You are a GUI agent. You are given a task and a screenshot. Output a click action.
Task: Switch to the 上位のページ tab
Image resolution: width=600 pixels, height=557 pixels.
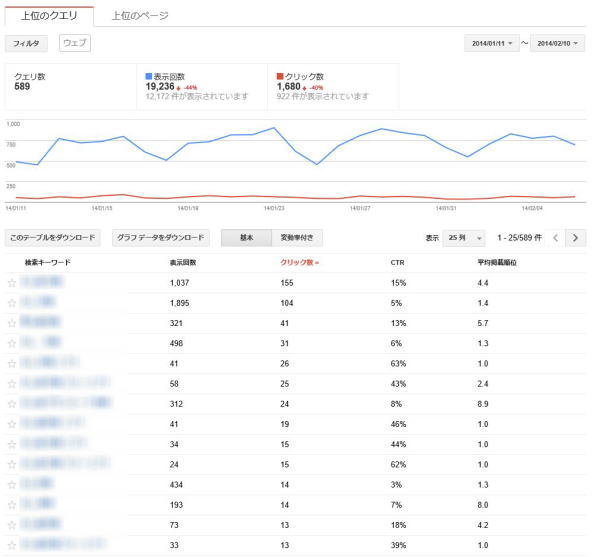(139, 16)
